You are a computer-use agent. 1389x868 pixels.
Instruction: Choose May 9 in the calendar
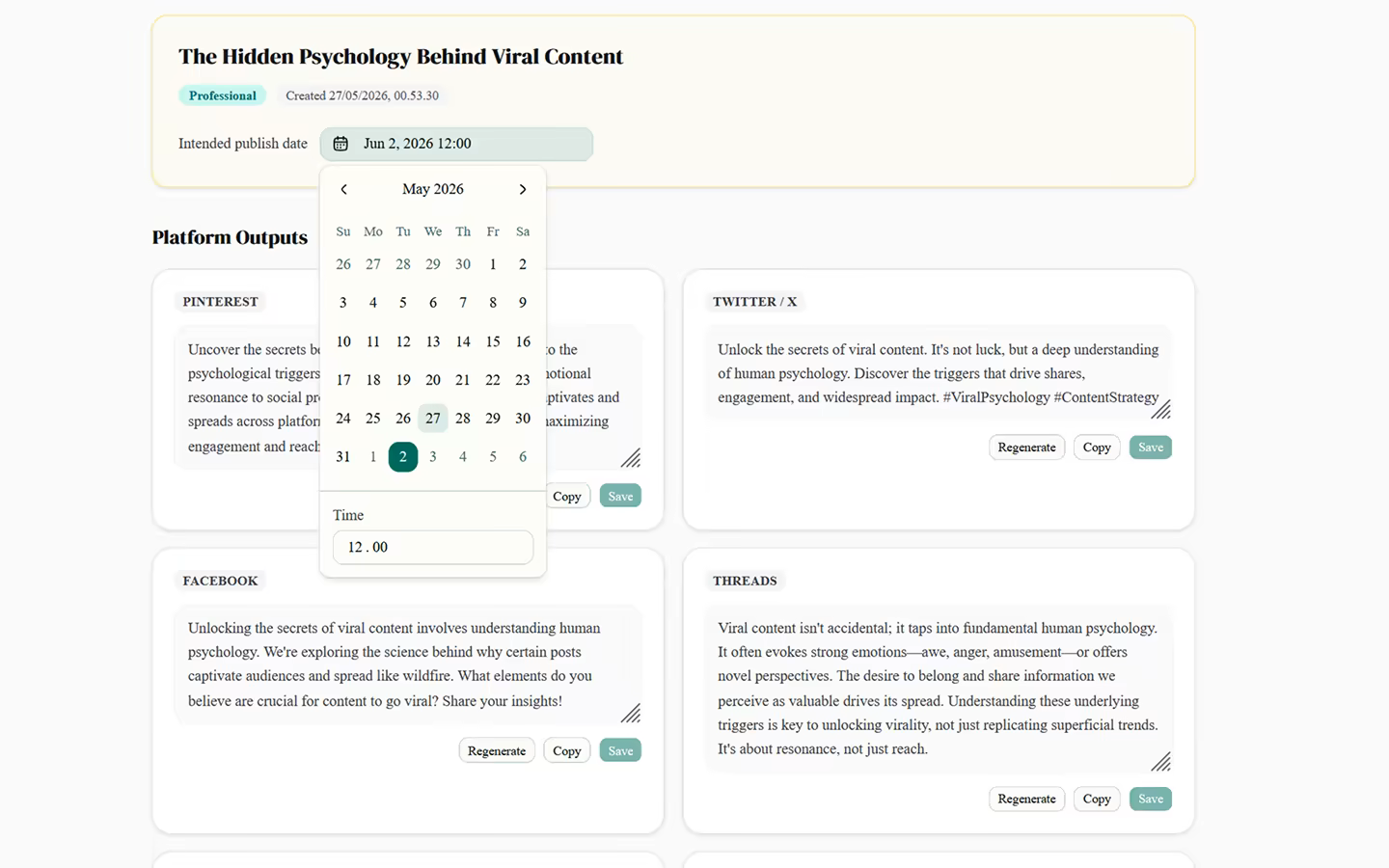coord(523,303)
